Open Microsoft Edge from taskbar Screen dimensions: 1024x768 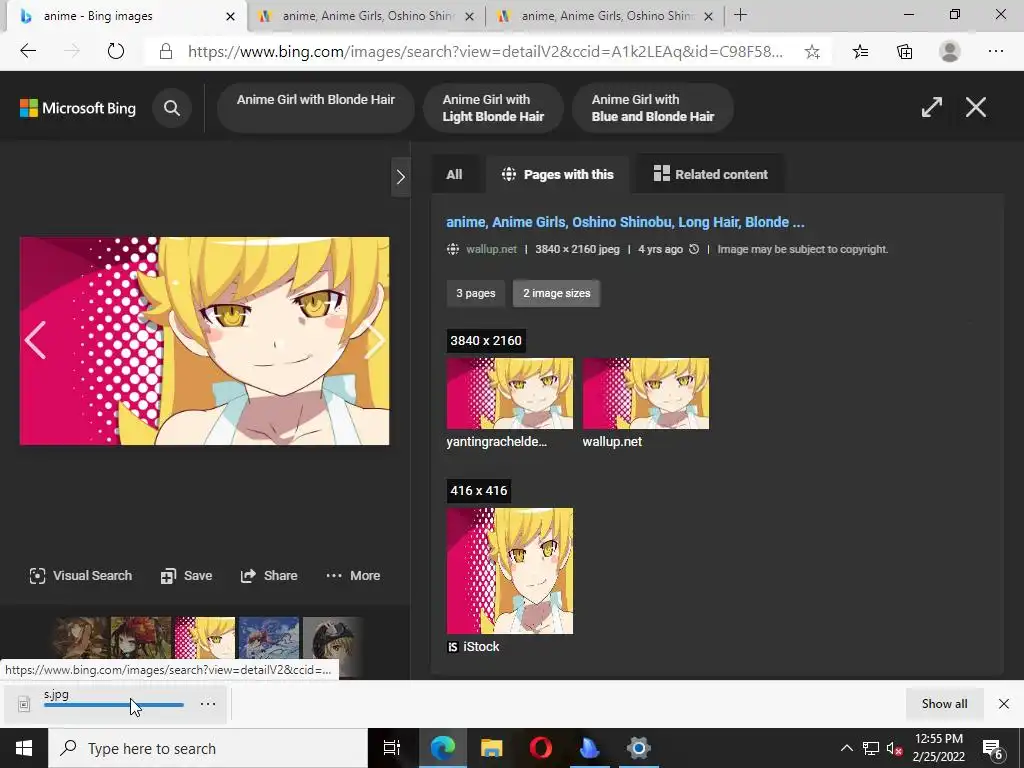click(442, 748)
